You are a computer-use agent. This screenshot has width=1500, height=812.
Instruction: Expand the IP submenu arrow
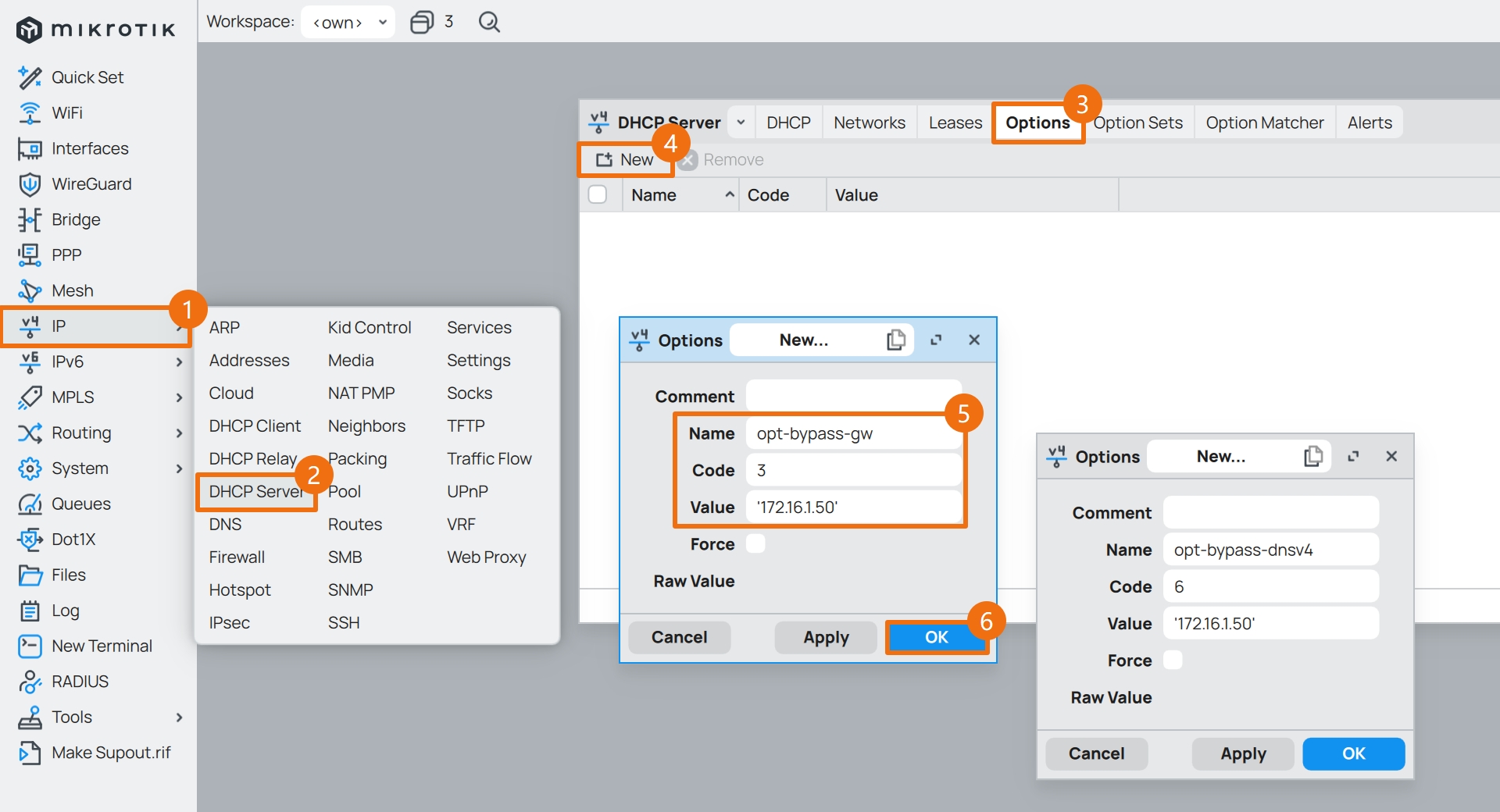[179, 326]
